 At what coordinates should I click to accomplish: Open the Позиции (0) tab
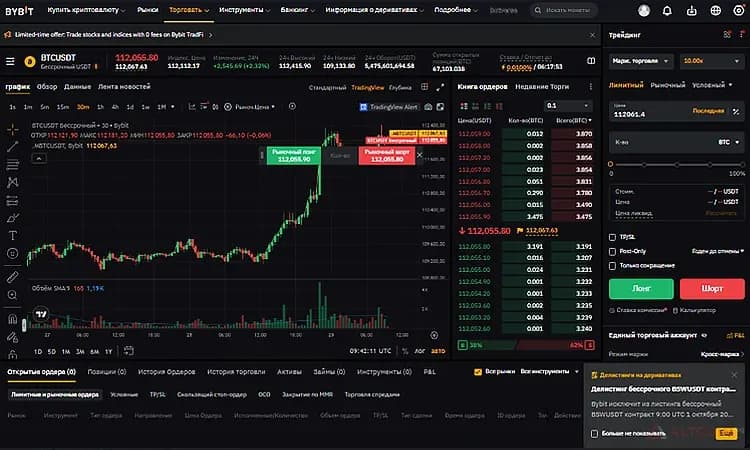click(107, 372)
